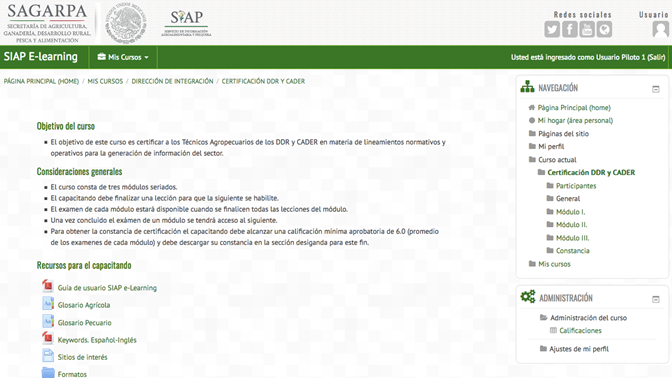Open Sitios de interés link
The height and width of the screenshot is (378, 672).
82,357
